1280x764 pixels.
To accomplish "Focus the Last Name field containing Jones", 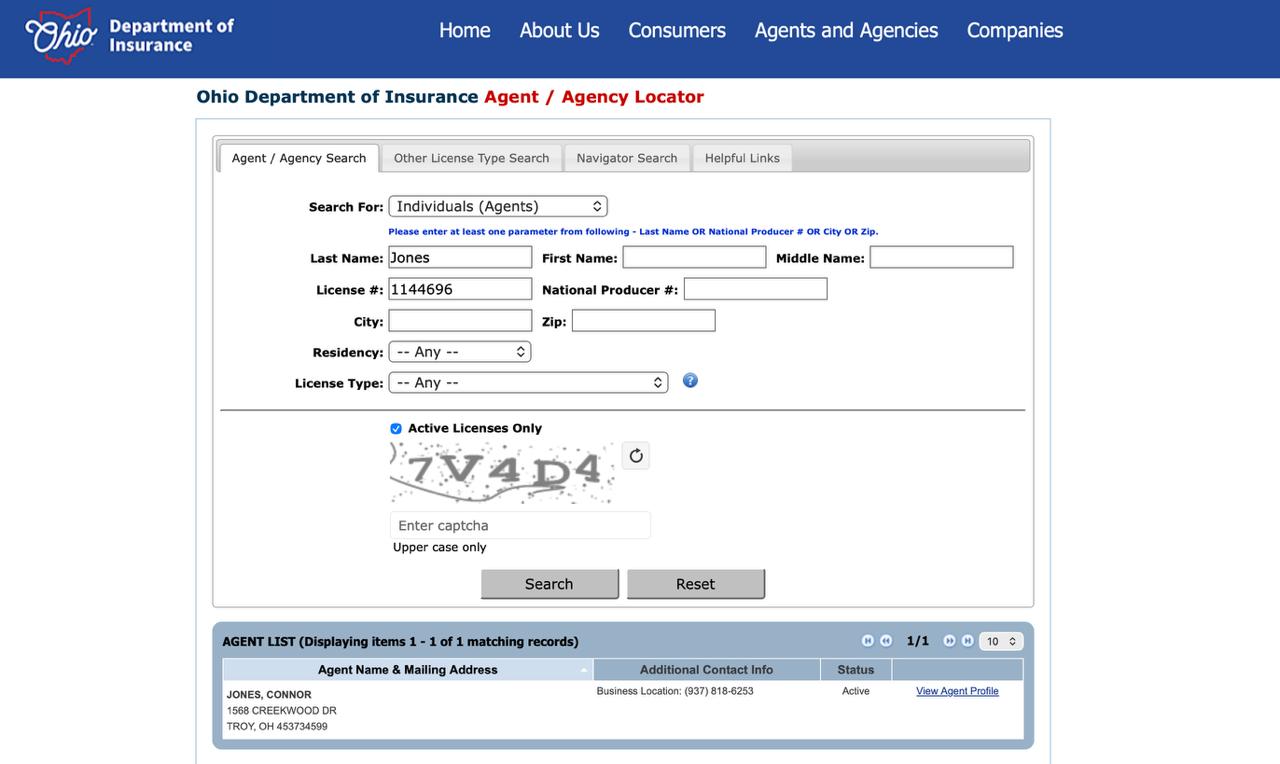I will pos(460,258).
